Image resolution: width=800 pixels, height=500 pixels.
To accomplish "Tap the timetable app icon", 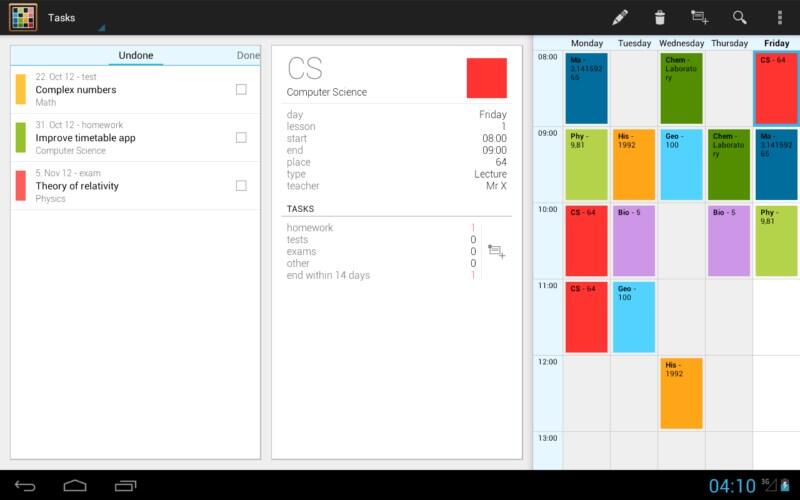I will [x=23, y=17].
